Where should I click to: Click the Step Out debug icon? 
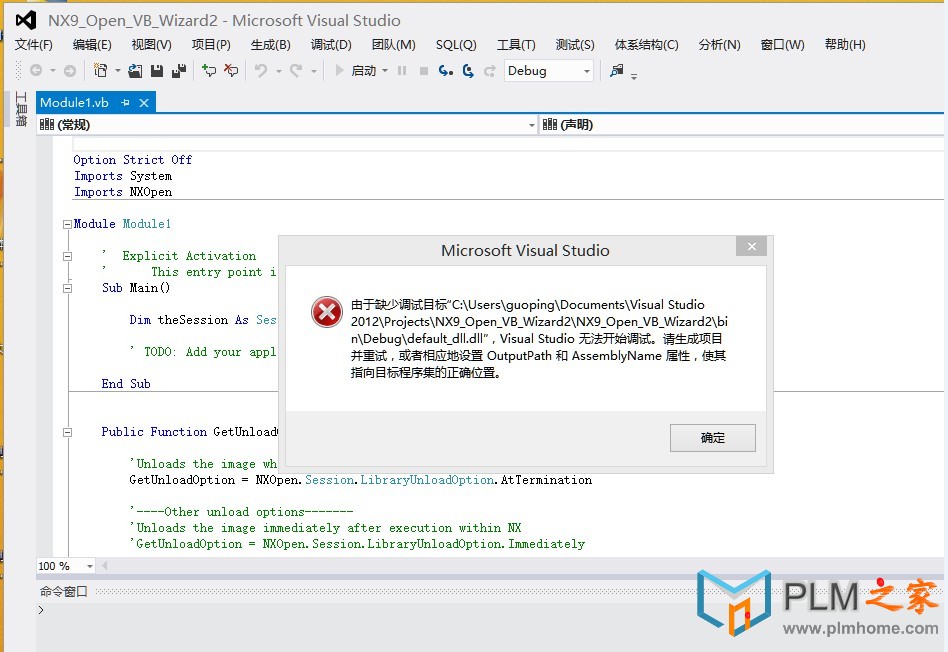490,71
